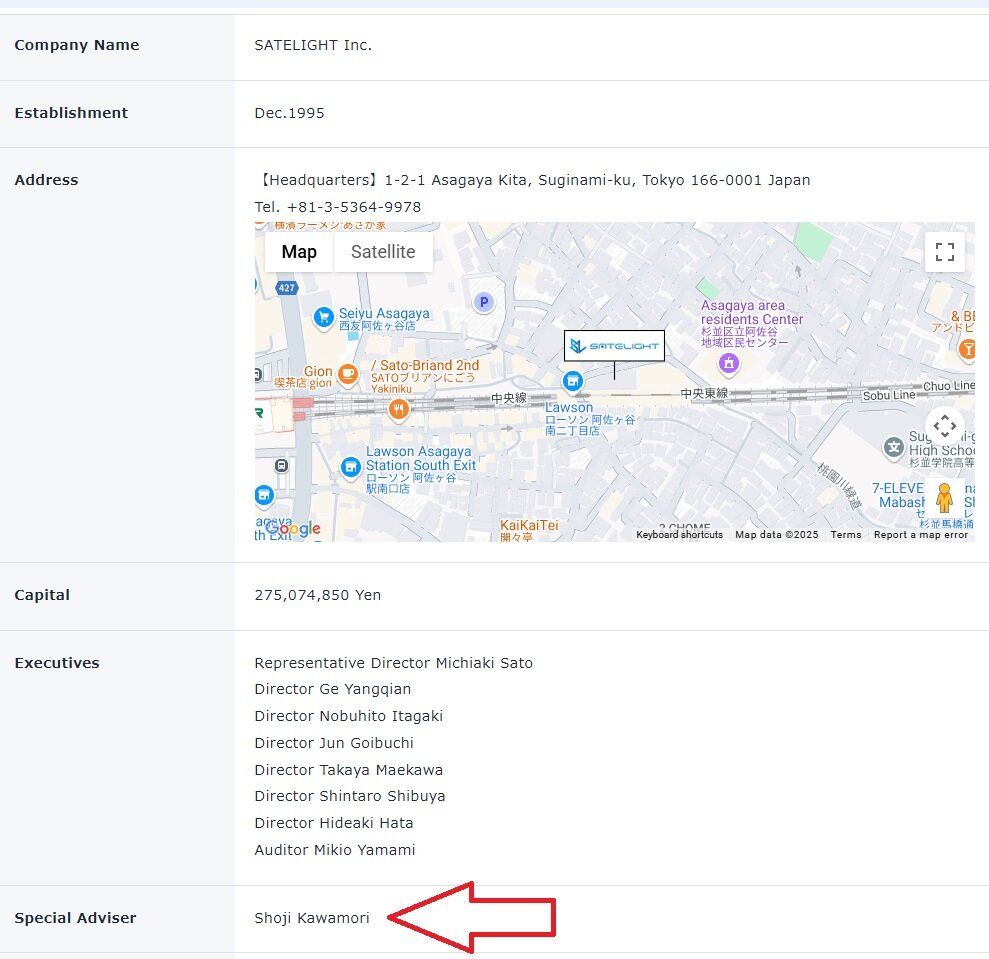Open the map Terms link
Image resolution: width=989 pixels, height=959 pixels.
pos(846,534)
